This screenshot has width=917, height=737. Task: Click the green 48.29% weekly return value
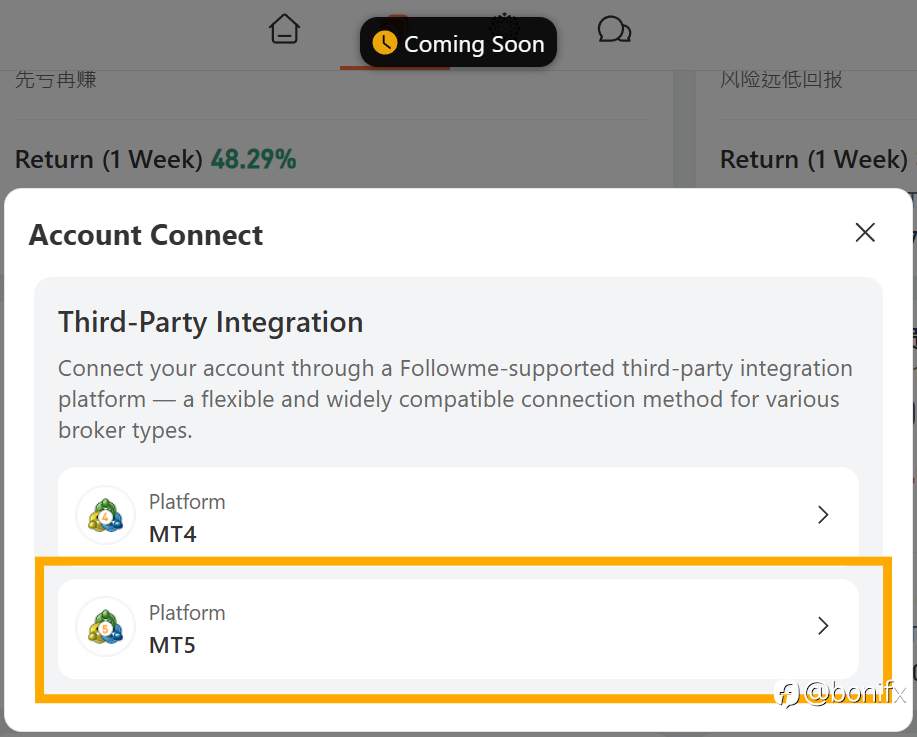(253, 159)
